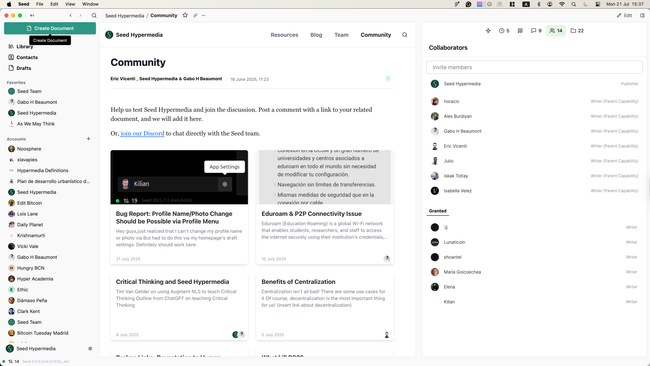Switch to the Granted collaborators tab

[x=438, y=211]
